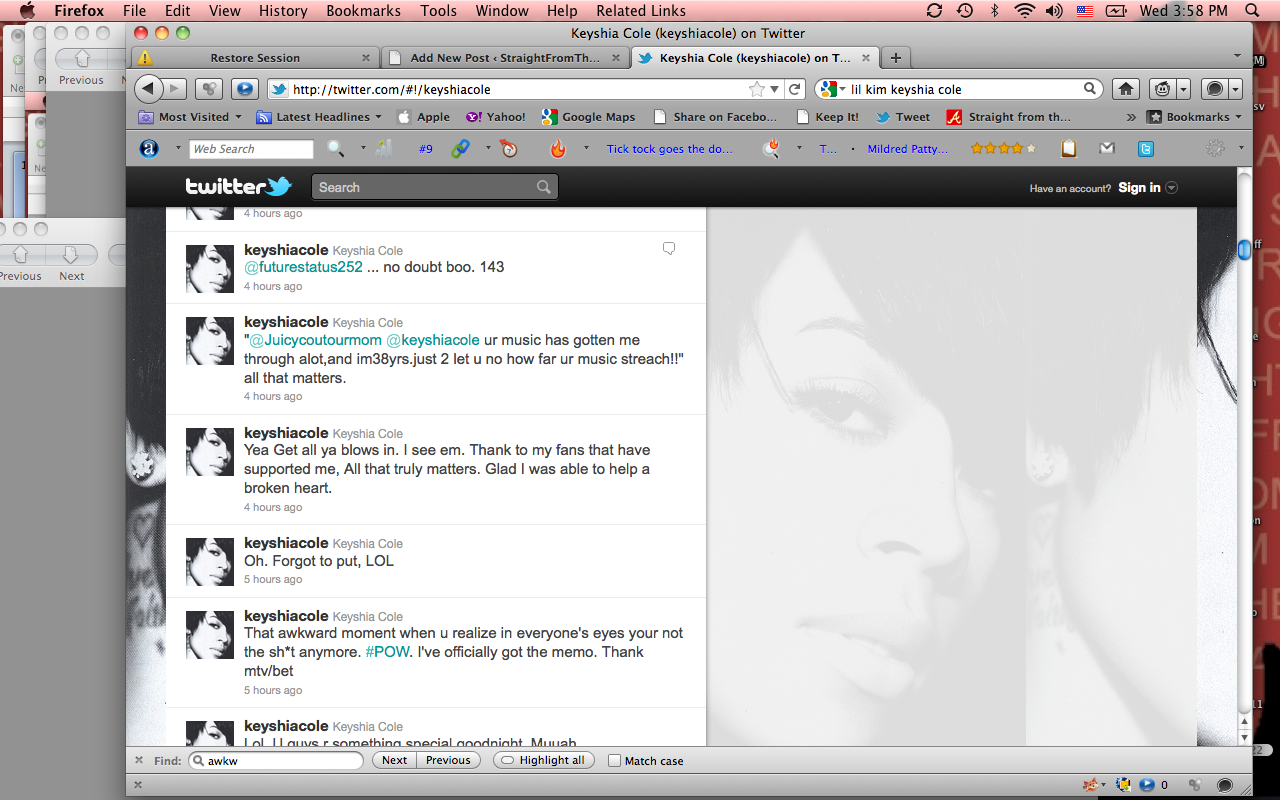
Task: Click the mail envelope icon in Alexa toolbar
Action: point(1107,149)
